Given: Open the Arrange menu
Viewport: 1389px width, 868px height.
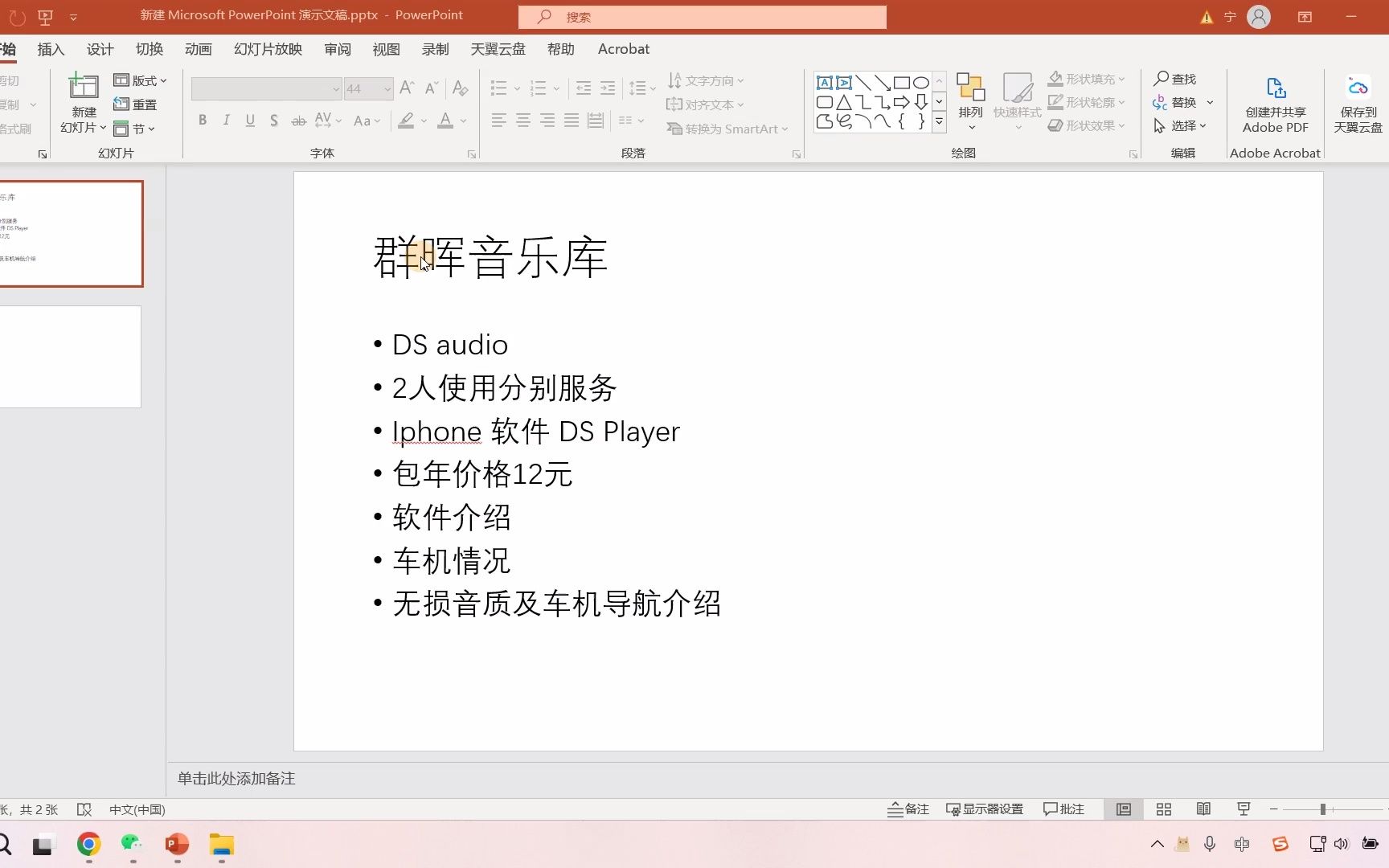Looking at the screenshot, I should pyautogui.click(x=970, y=103).
